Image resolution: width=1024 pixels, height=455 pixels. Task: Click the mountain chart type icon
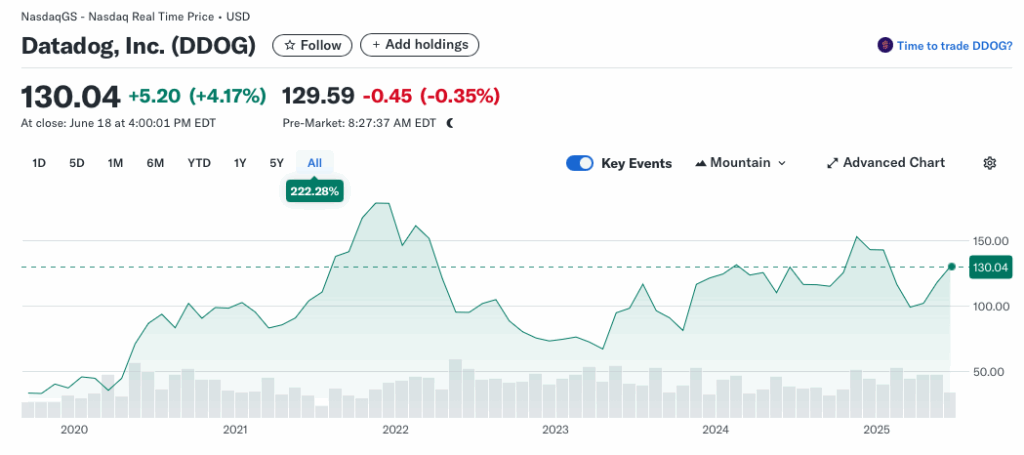700,163
